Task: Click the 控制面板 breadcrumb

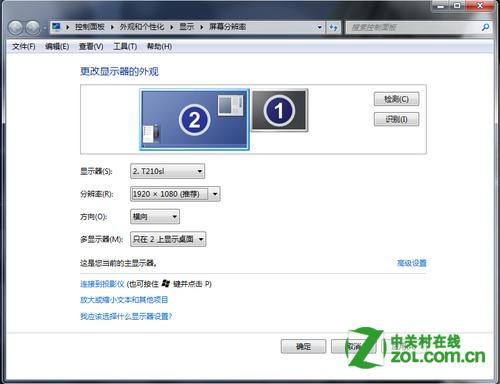Action: tap(90, 27)
